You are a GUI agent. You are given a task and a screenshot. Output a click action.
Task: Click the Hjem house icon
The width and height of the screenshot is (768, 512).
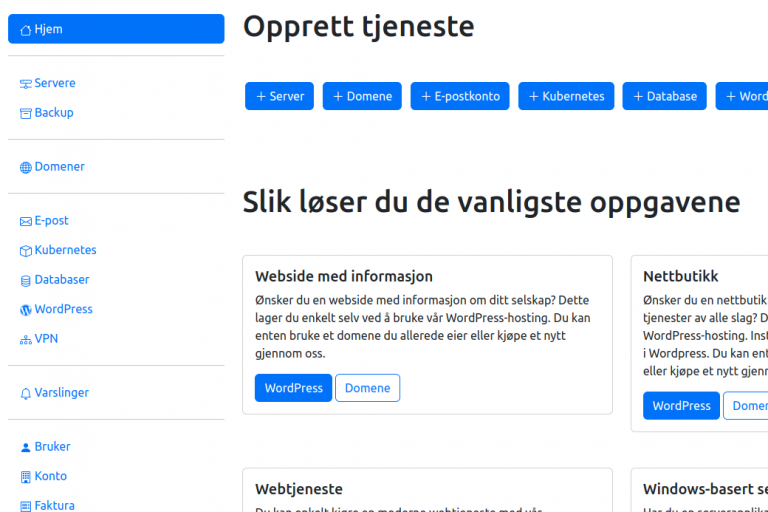click(x=26, y=30)
